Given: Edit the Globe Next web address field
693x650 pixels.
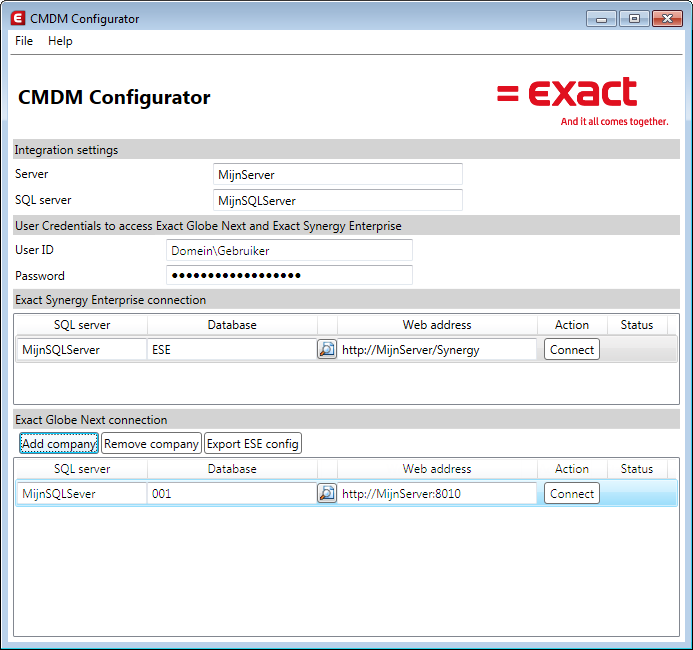Looking at the screenshot, I should [437, 494].
